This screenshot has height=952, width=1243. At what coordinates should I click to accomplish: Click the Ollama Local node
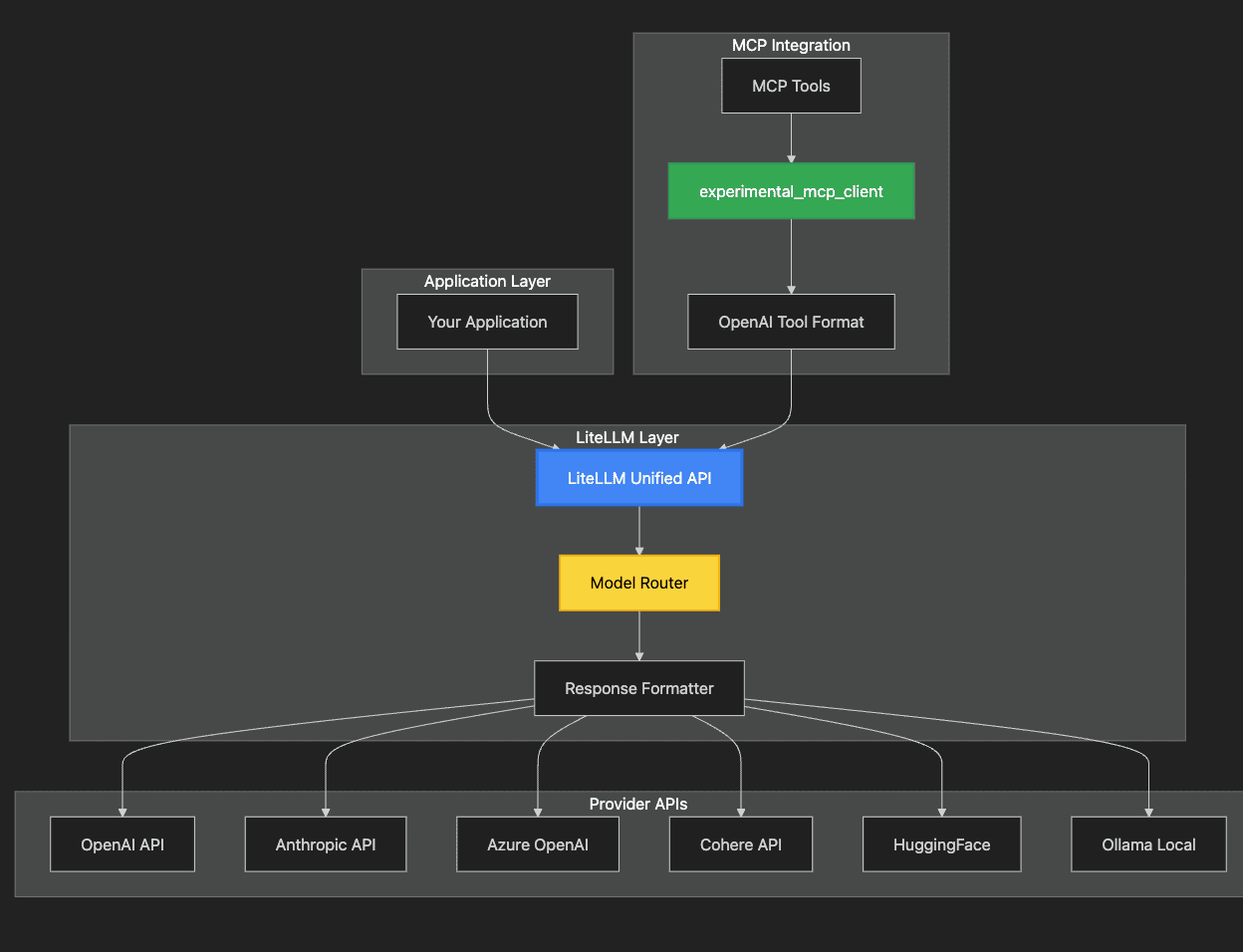coord(1148,844)
